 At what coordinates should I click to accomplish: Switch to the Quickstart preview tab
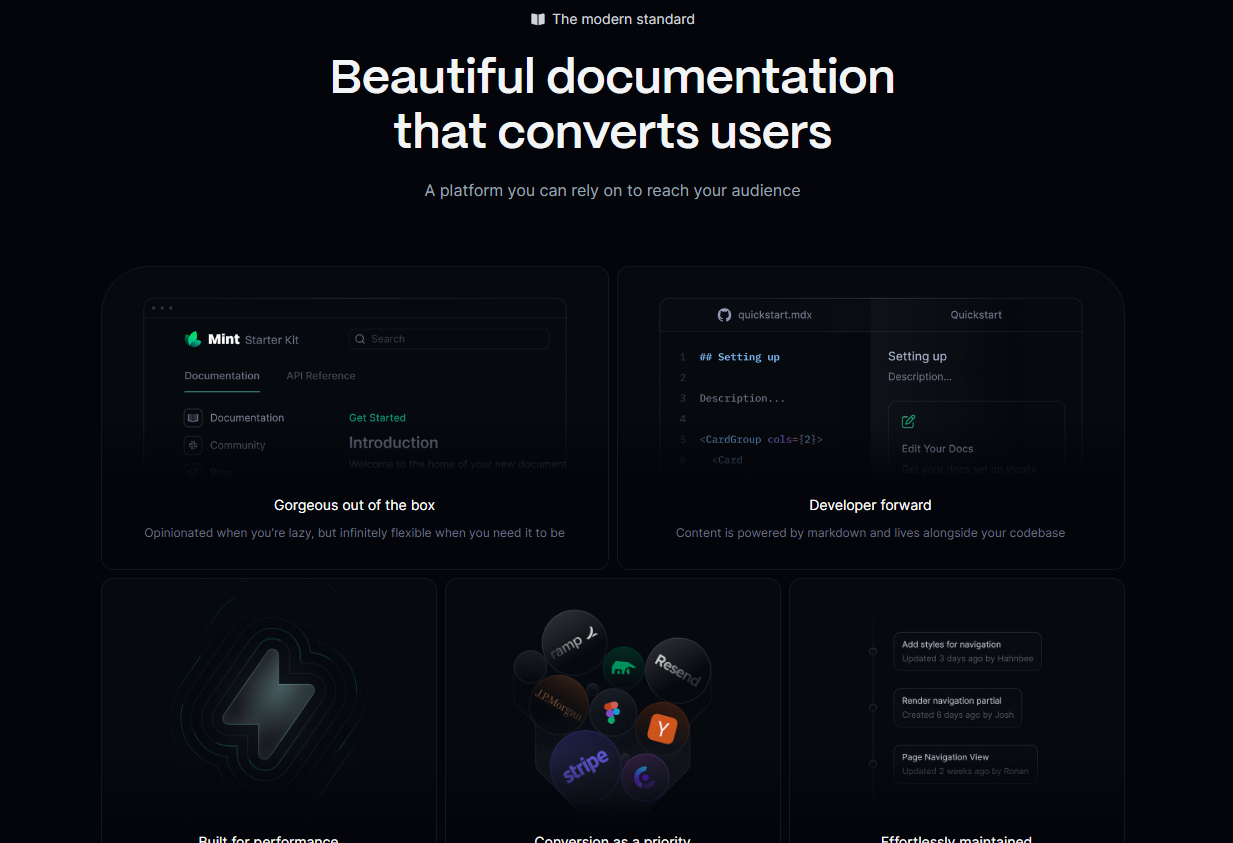[976, 315]
